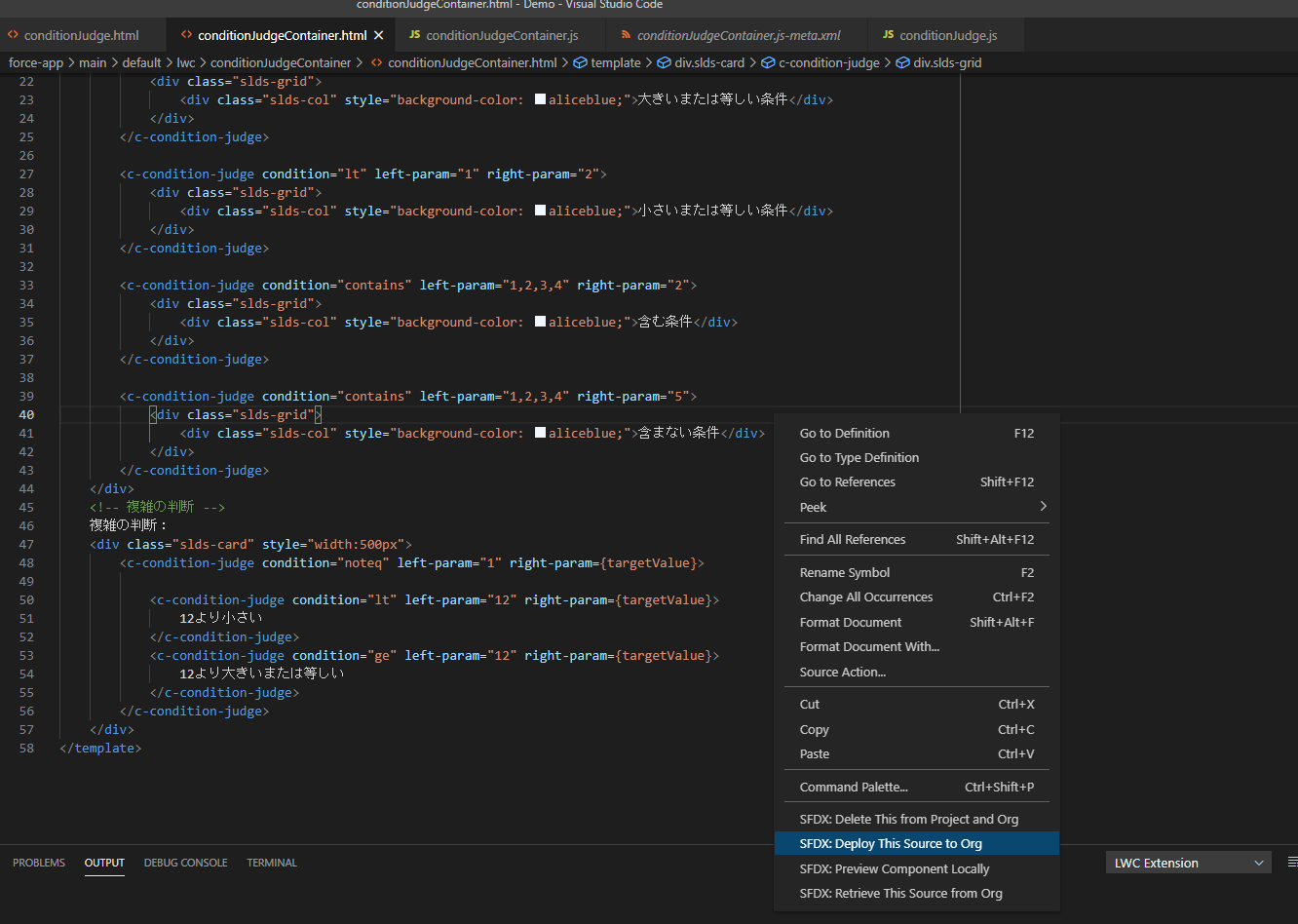Choose Format Document With... entry

917,646
